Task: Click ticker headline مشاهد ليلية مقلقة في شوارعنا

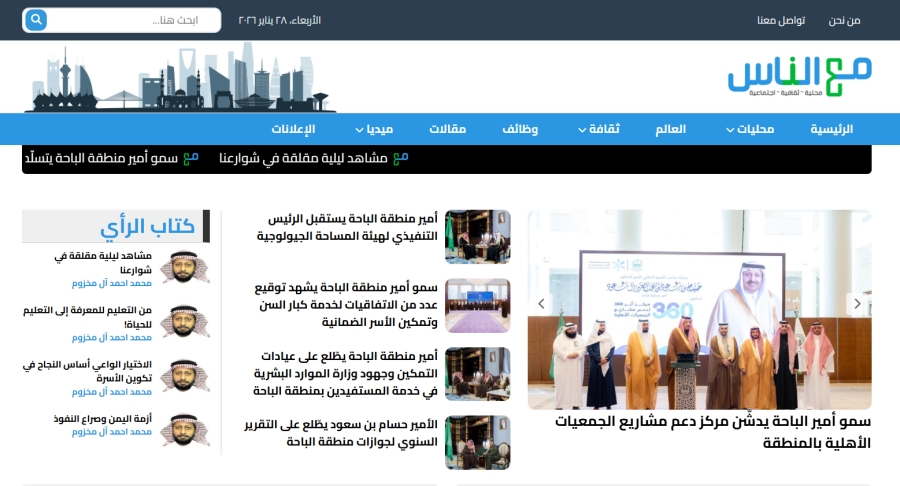Action: [x=303, y=158]
